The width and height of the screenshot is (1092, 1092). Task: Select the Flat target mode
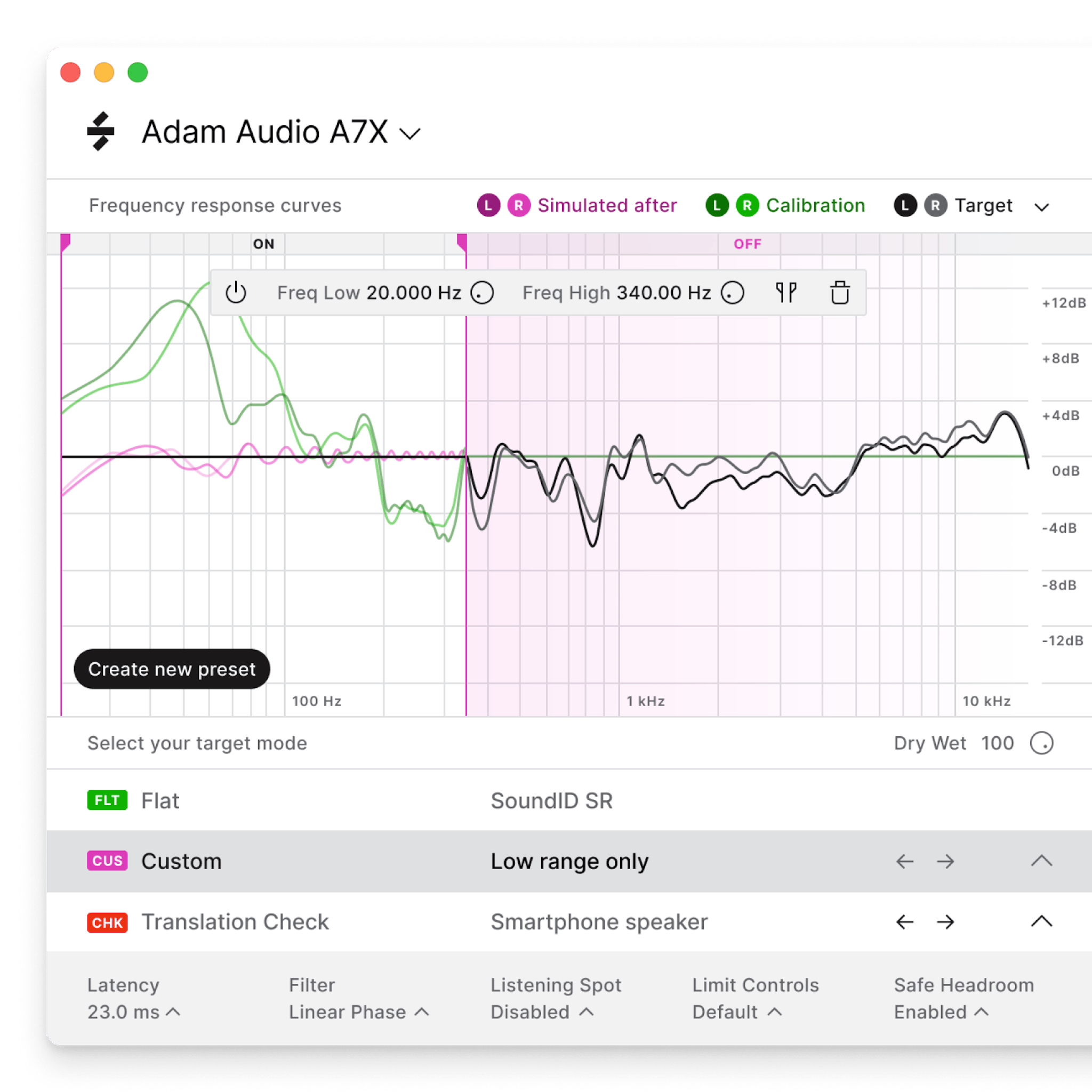pos(160,800)
